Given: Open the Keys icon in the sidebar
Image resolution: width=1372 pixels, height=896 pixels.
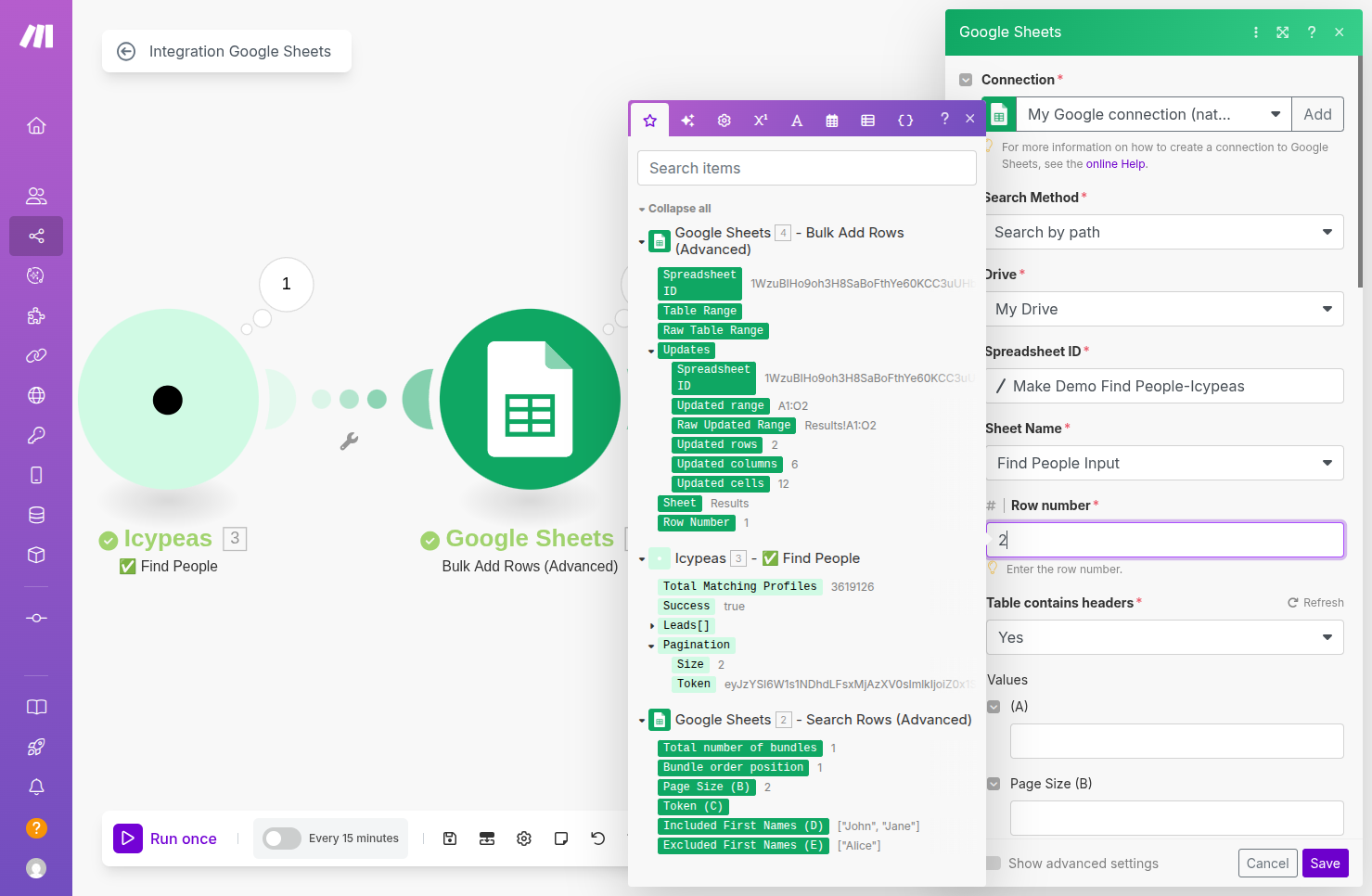Looking at the screenshot, I should click(36, 435).
